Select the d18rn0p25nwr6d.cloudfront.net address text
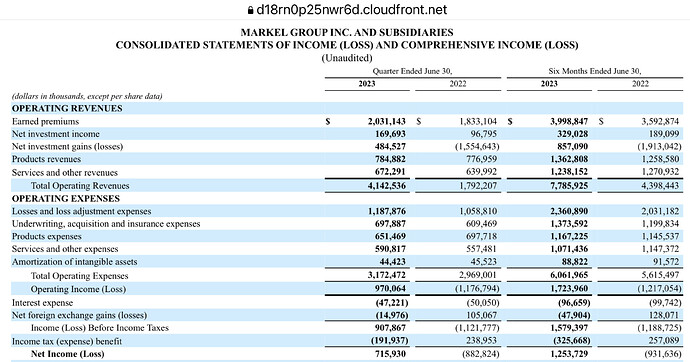The width and height of the screenshot is (690, 362). 352,10
